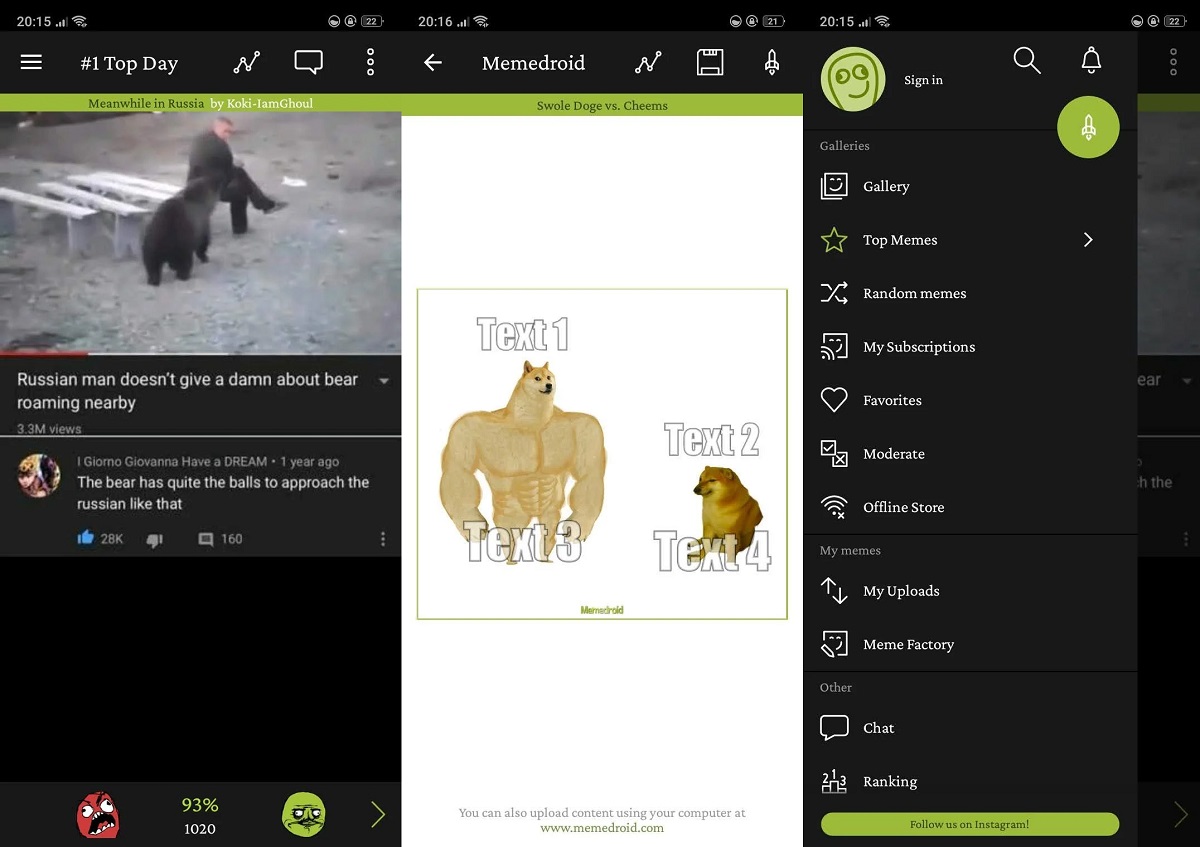
Task: Tap the Ranking podium icon
Action: tap(834, 782)
